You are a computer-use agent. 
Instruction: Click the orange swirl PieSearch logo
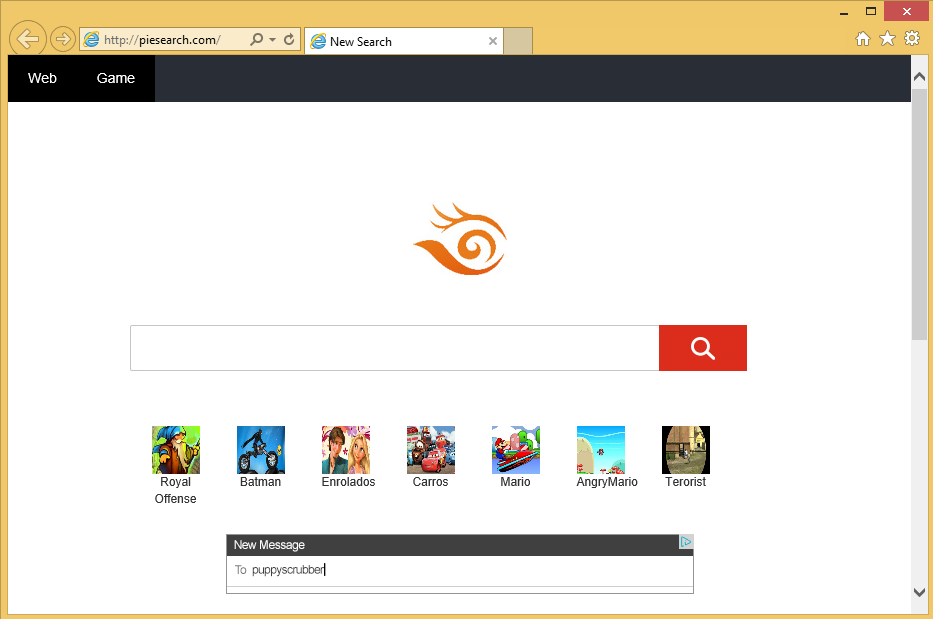click(461, 239)
